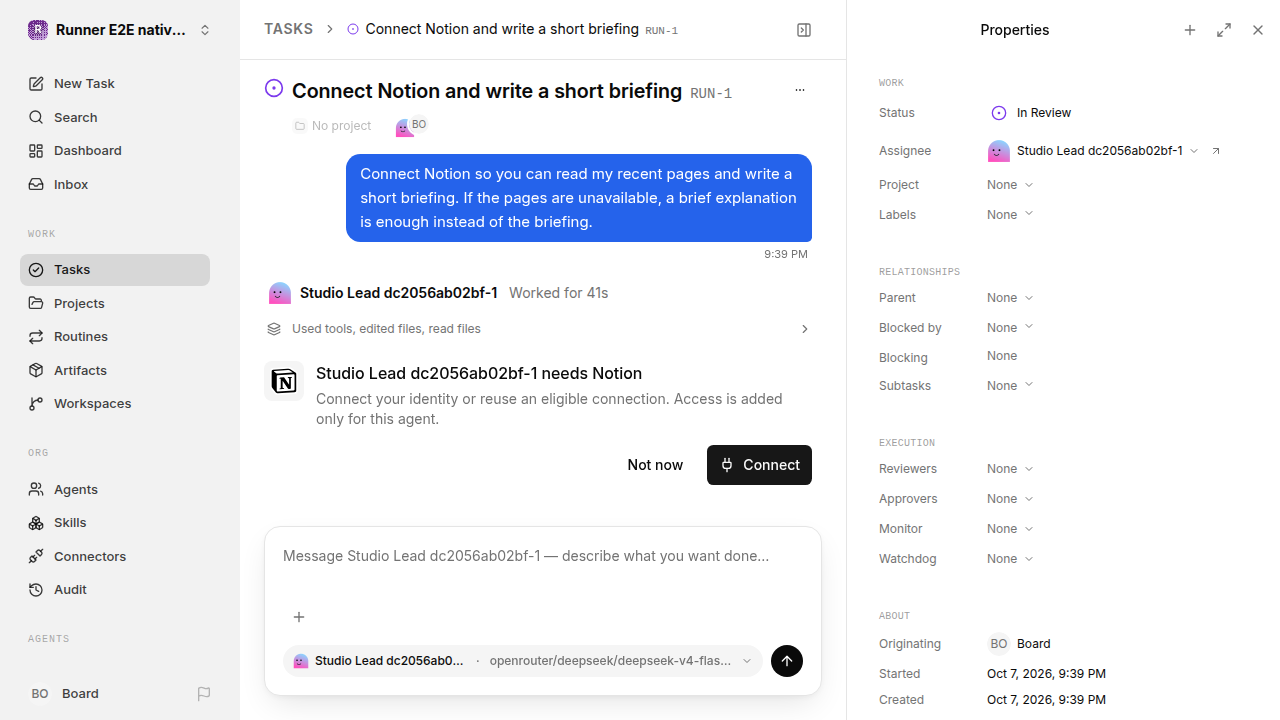Image resolution: width=1280 pixels, height=720 pixels.
Task: Go to Dashboard
Action: click(115, 151)
